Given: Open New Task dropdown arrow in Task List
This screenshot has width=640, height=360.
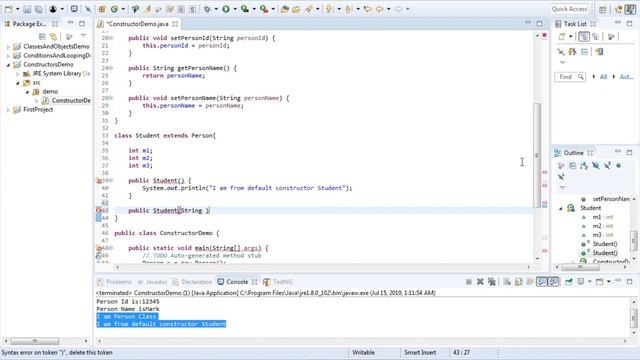Looking at the screenshot, I should [x=570, y=37].
